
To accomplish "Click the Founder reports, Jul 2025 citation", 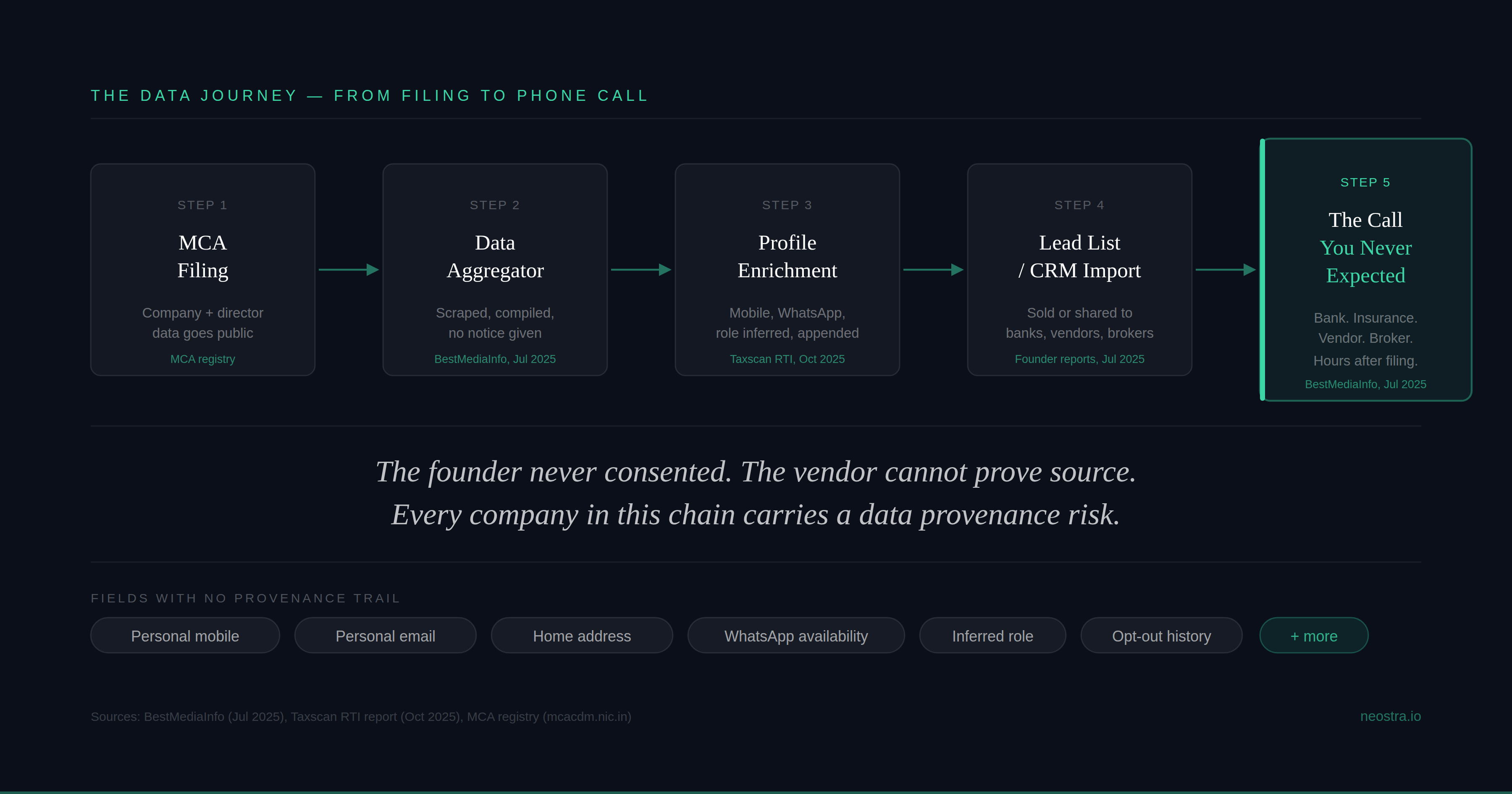I will click(x=1079, y=359).
